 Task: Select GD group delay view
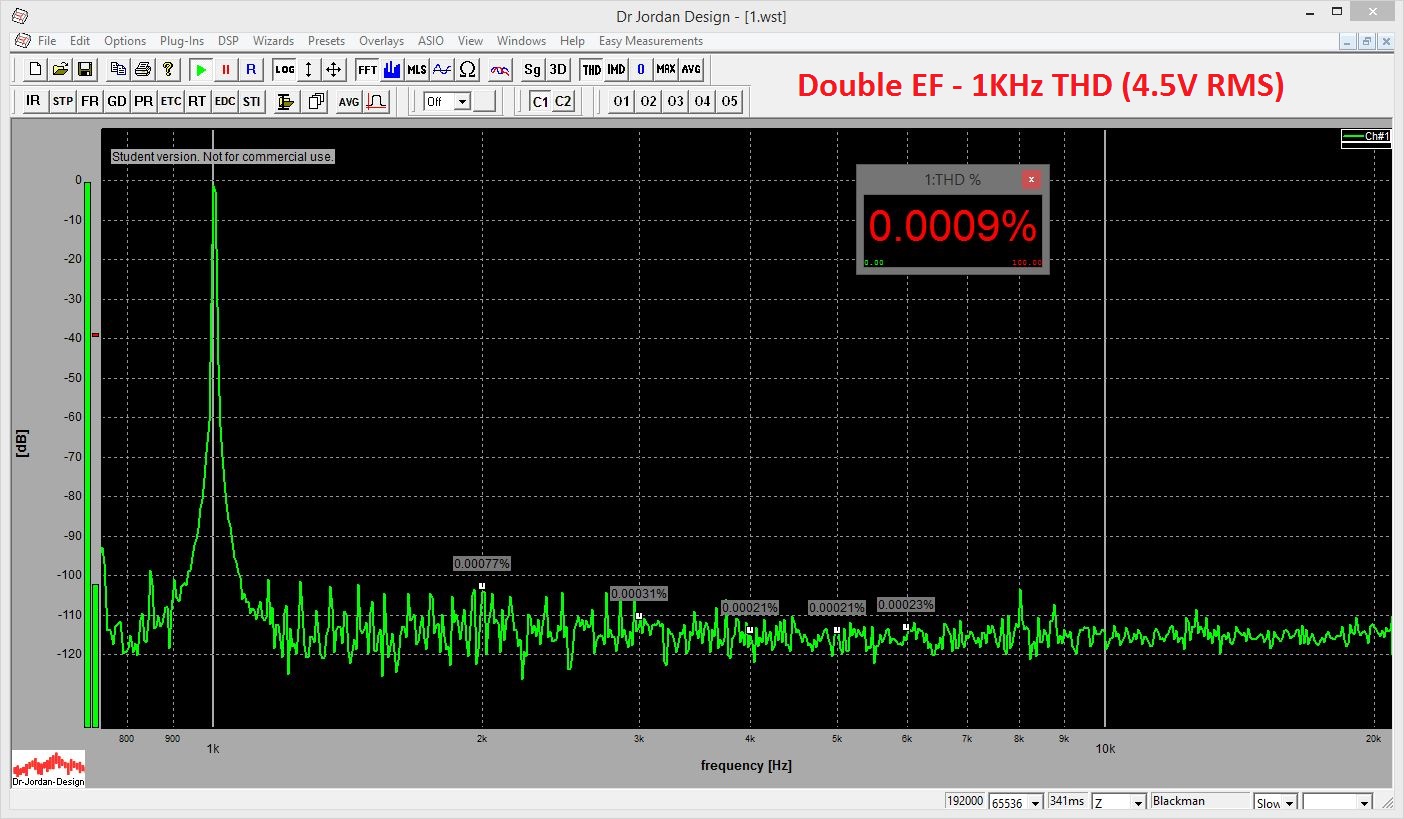pos(117,101)
